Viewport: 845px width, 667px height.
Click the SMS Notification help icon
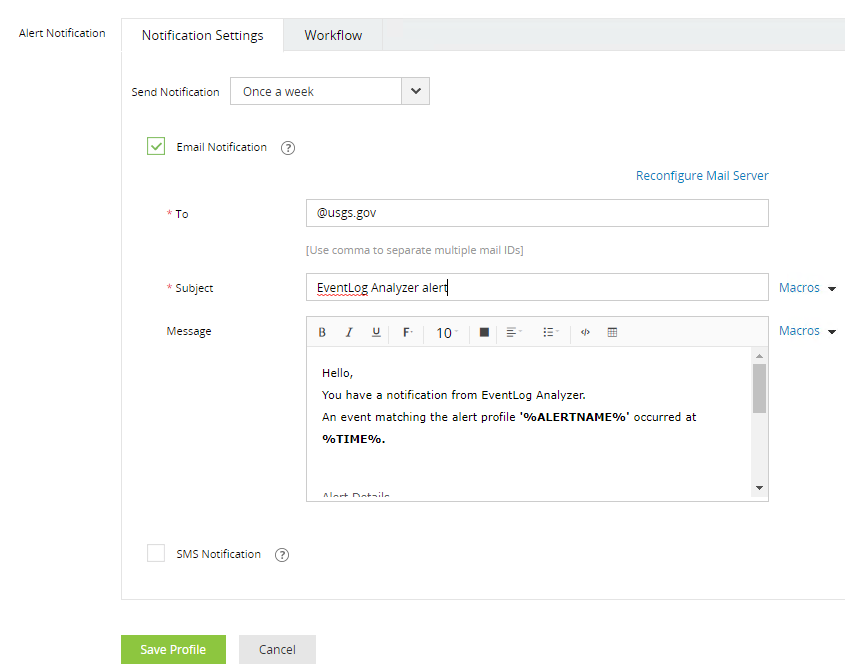[282, 555]
